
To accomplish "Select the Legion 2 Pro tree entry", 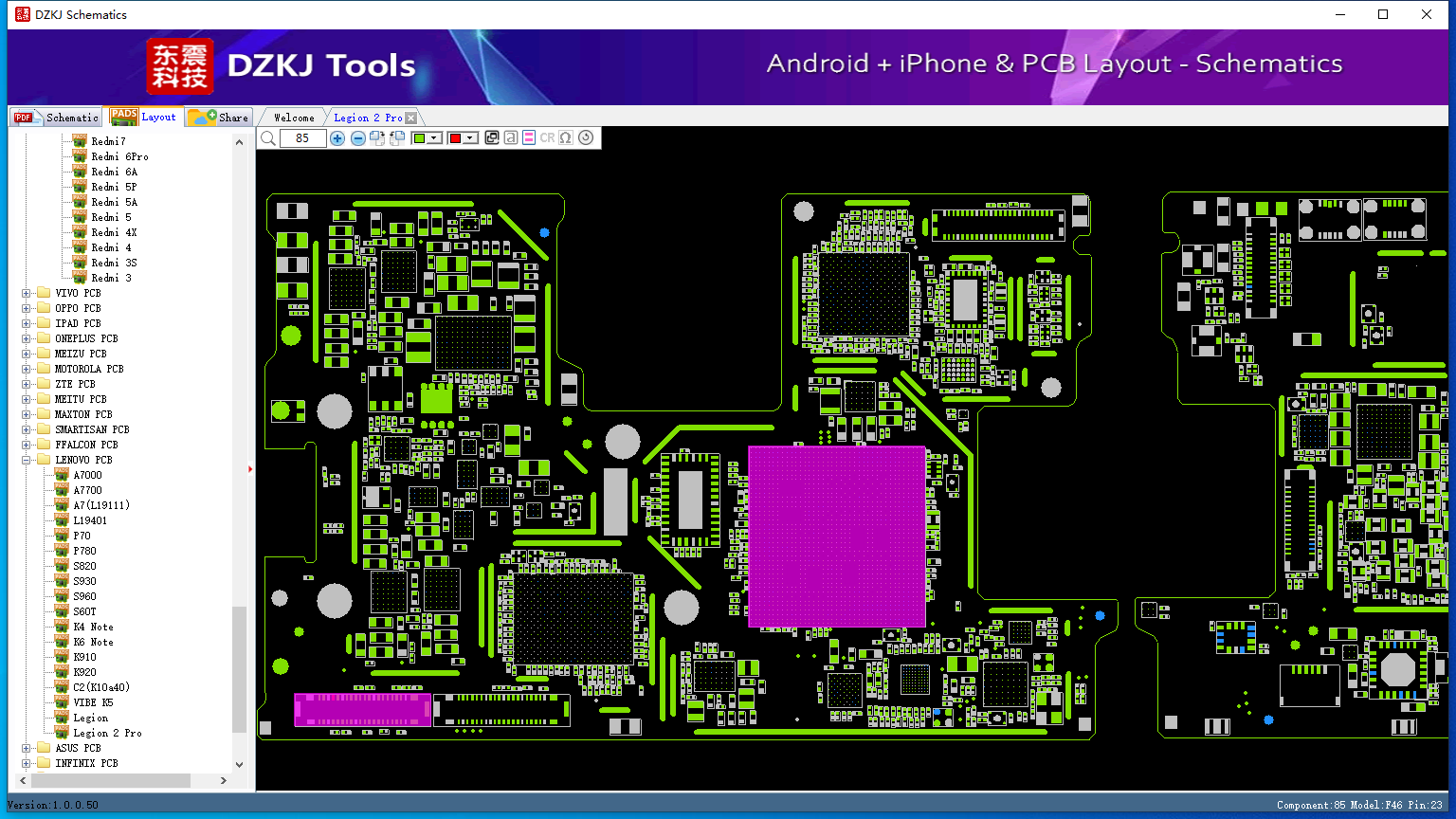I will 107,733.
